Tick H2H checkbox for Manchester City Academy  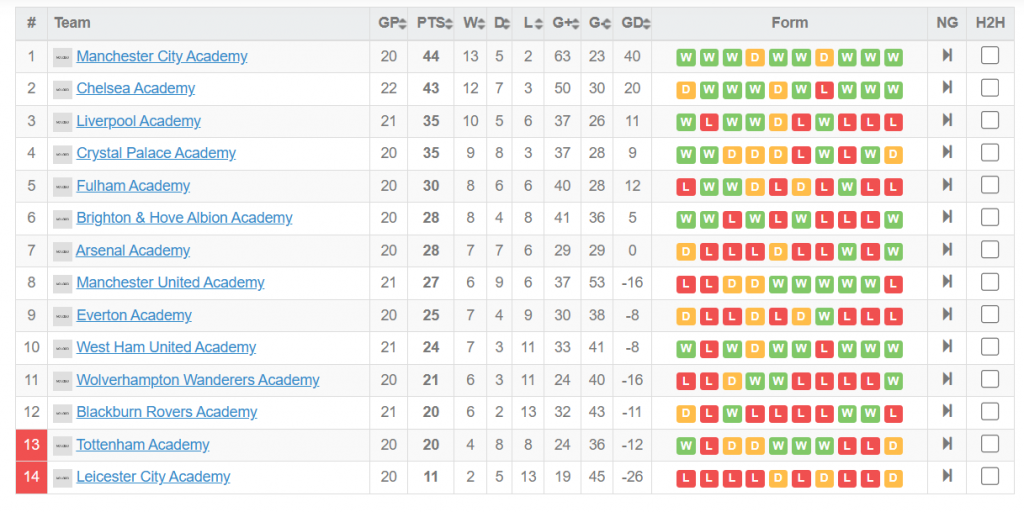[990, 56]
